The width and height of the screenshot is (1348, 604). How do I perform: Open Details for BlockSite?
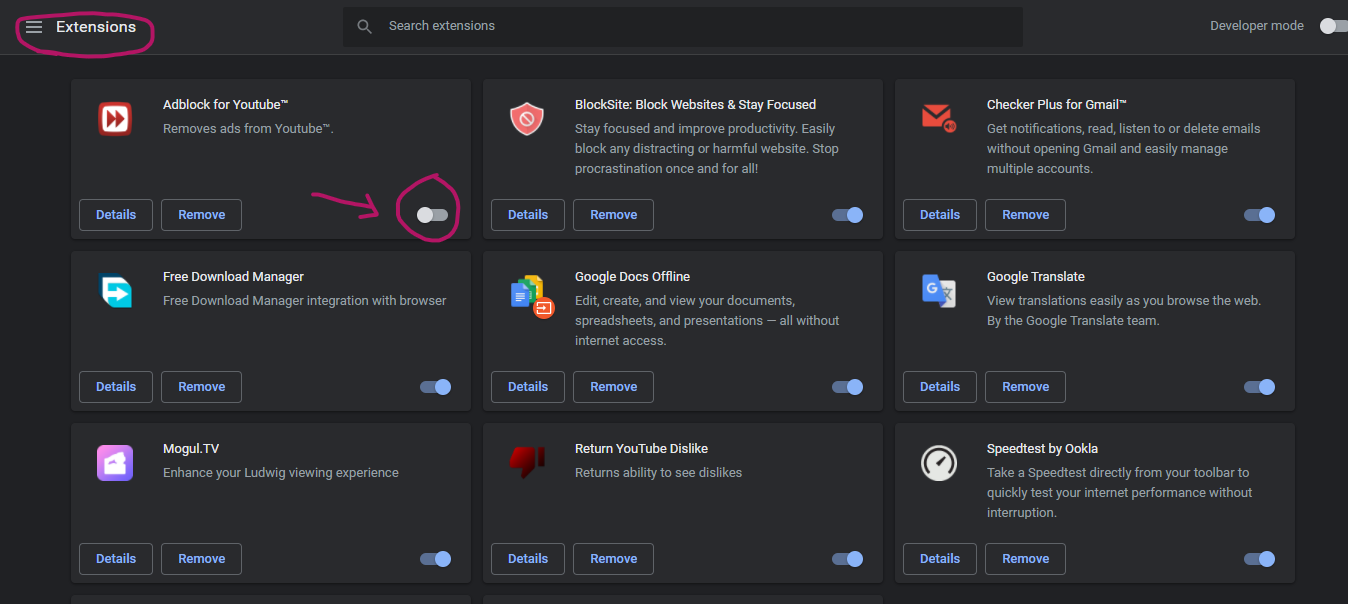[528, 215]
